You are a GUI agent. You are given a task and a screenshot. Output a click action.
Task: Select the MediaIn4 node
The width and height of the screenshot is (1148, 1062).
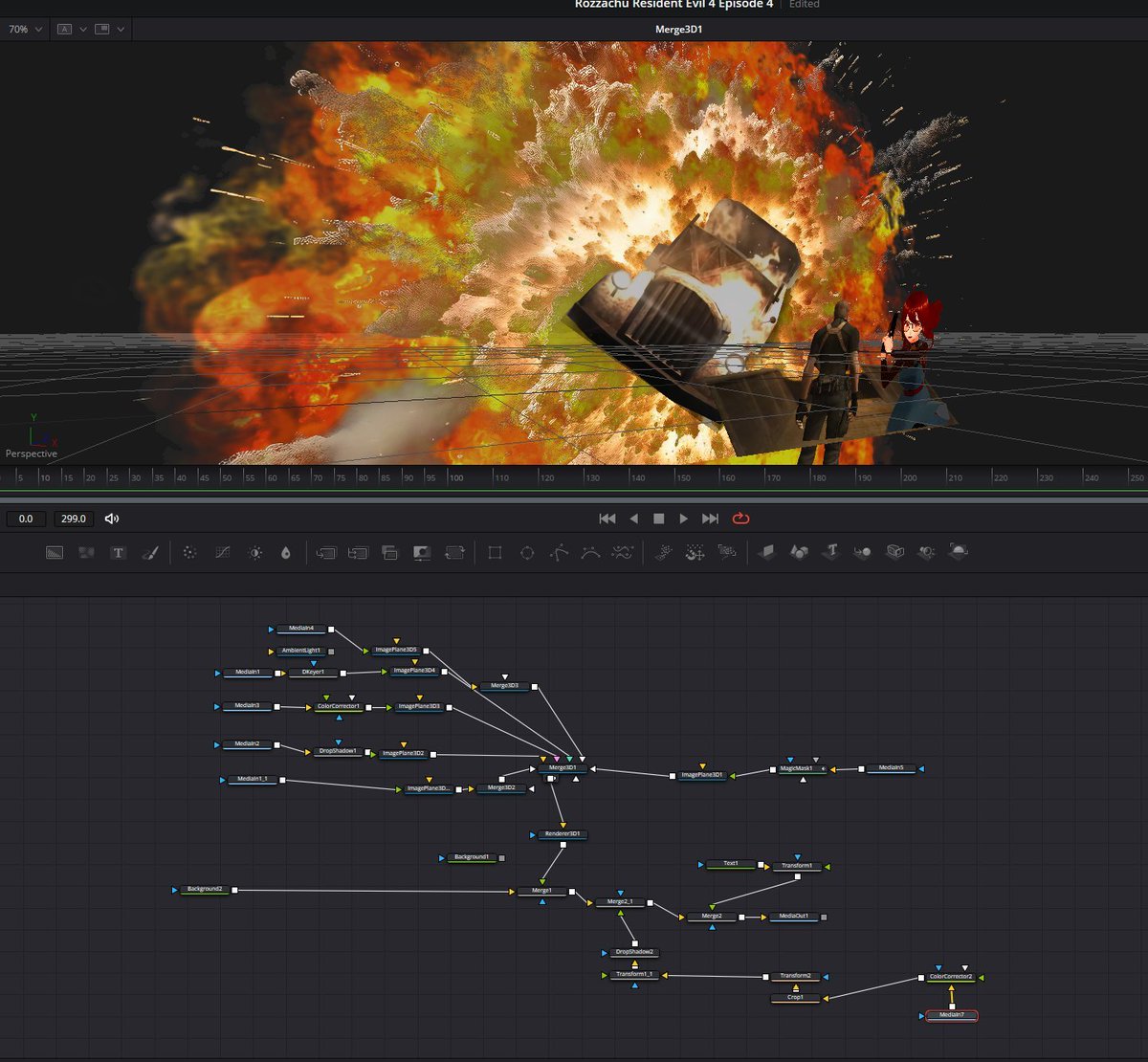pyautogui.click(x=300, y=630)
